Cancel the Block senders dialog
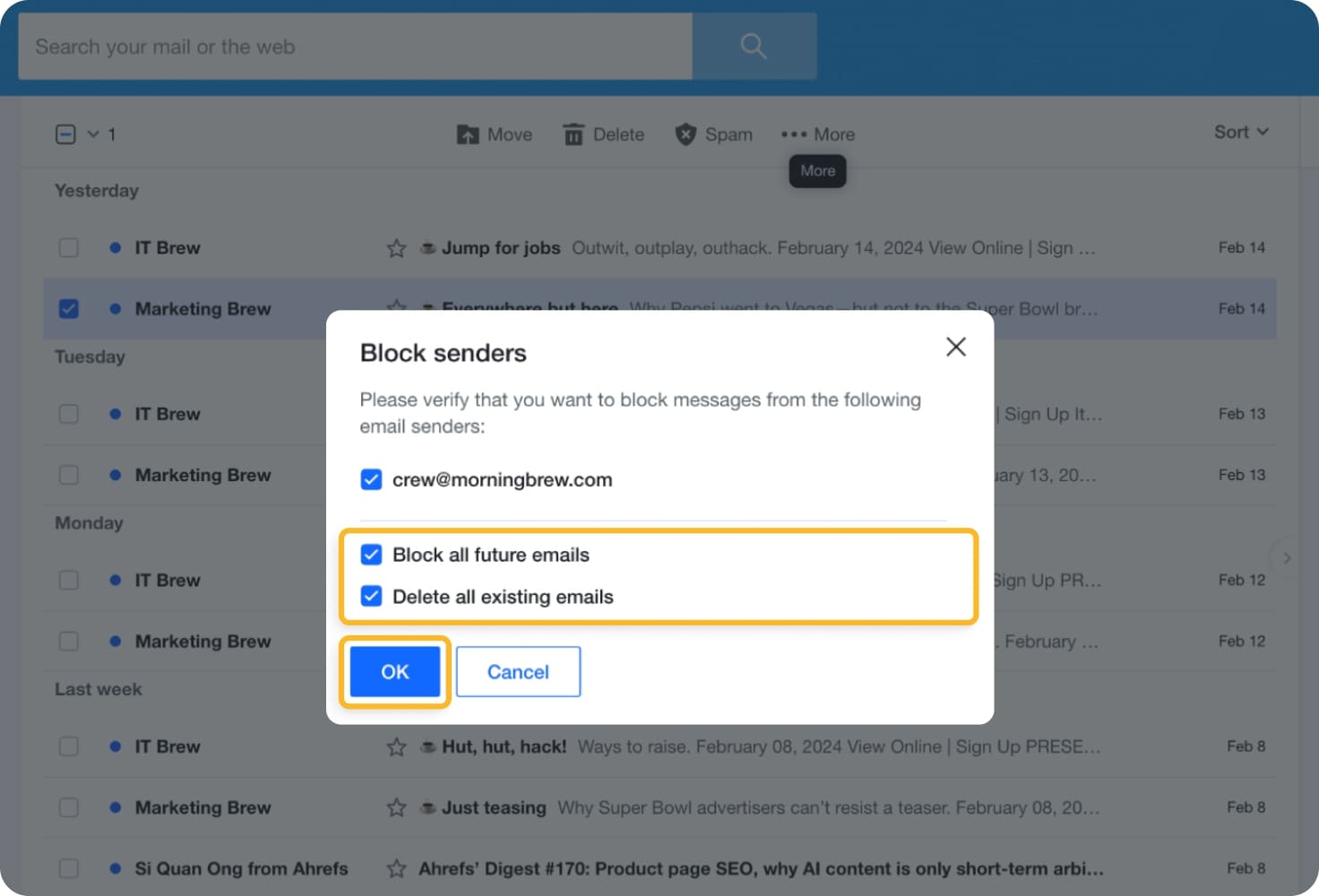Screen dimensions: 1319x896 [x=518, y=671]
